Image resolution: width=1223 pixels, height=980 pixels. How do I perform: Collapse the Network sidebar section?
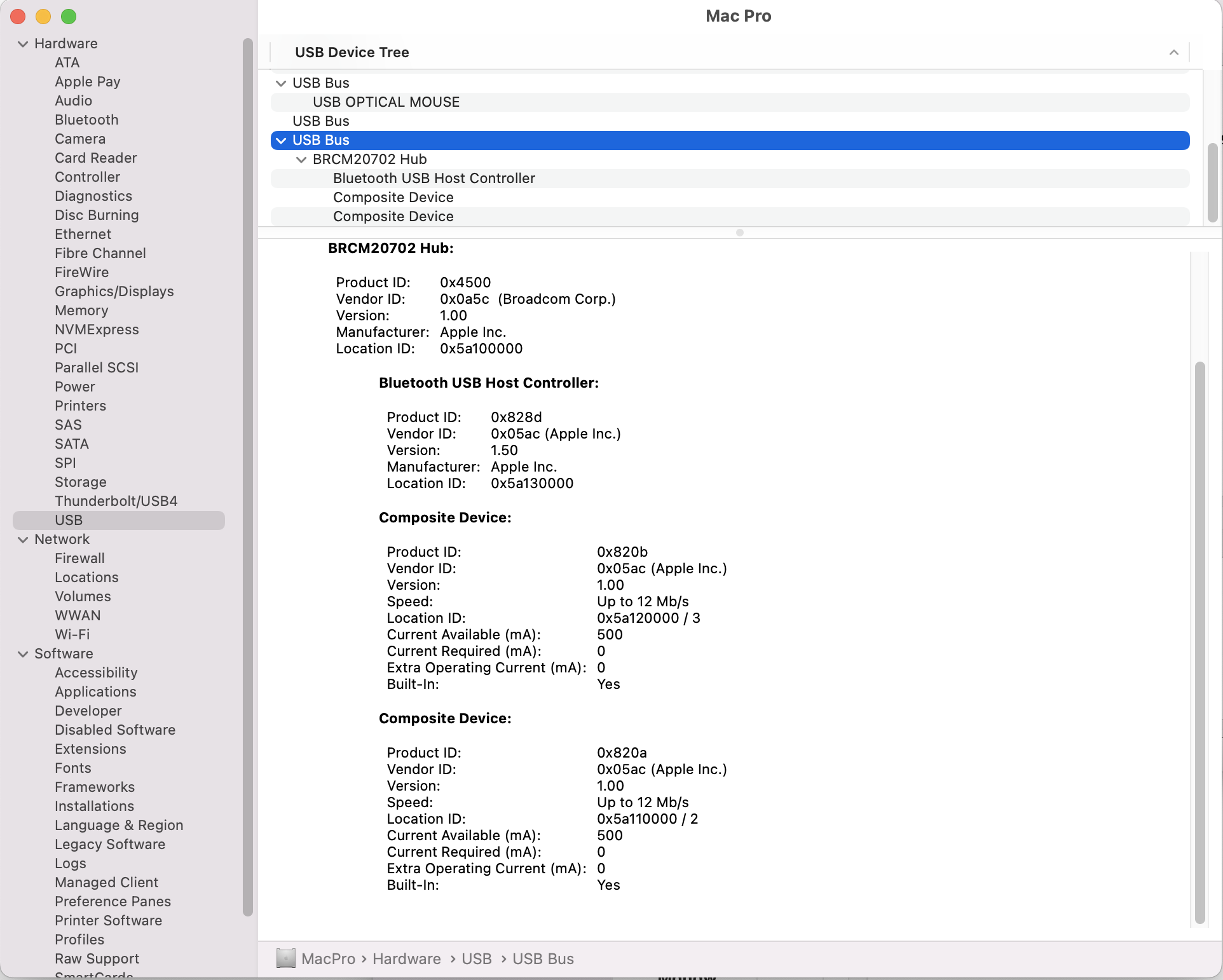tap(24, 540)
